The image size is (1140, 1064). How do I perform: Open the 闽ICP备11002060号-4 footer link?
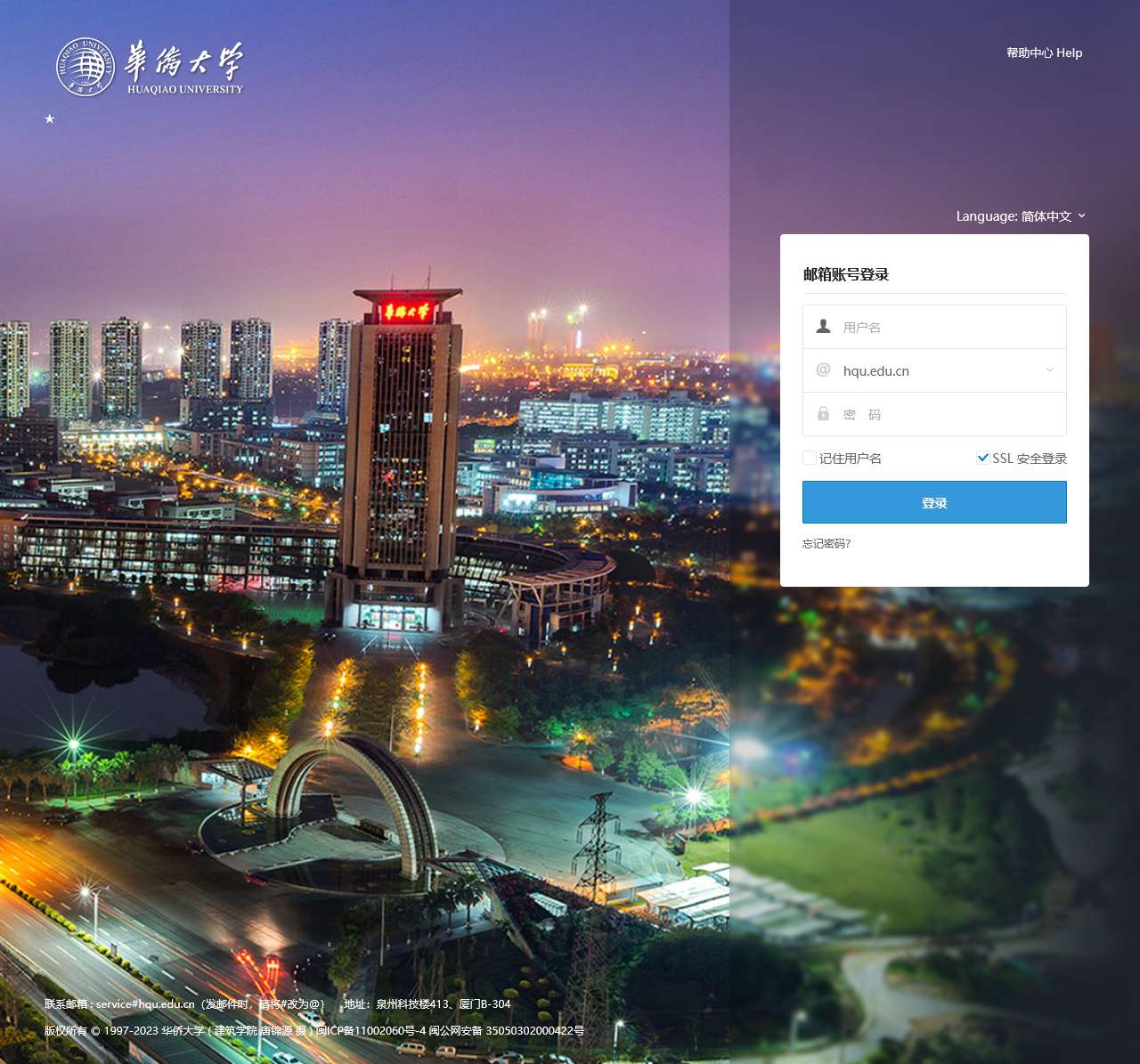point(371,1031)
